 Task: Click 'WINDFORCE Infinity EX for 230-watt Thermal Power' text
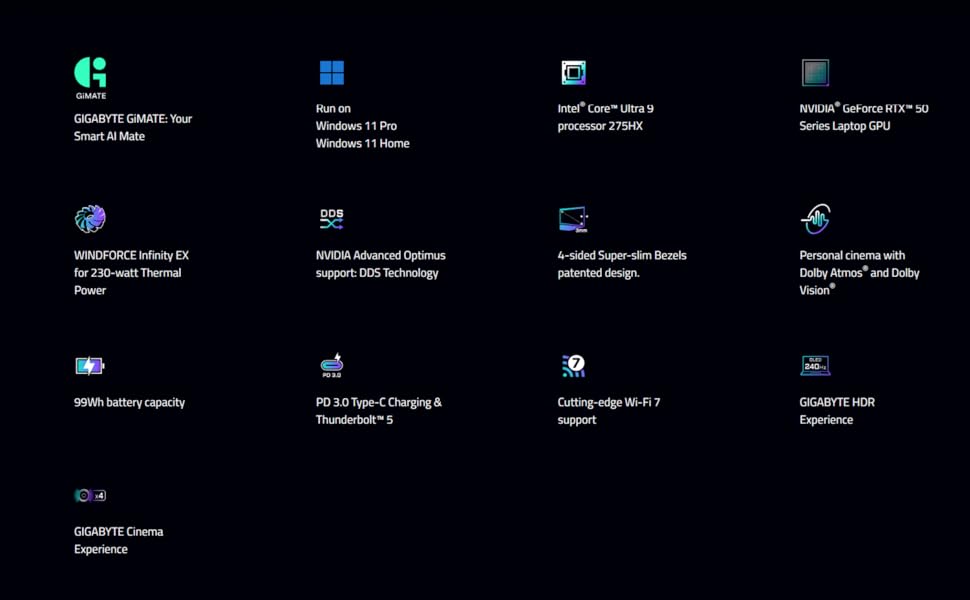131,273
